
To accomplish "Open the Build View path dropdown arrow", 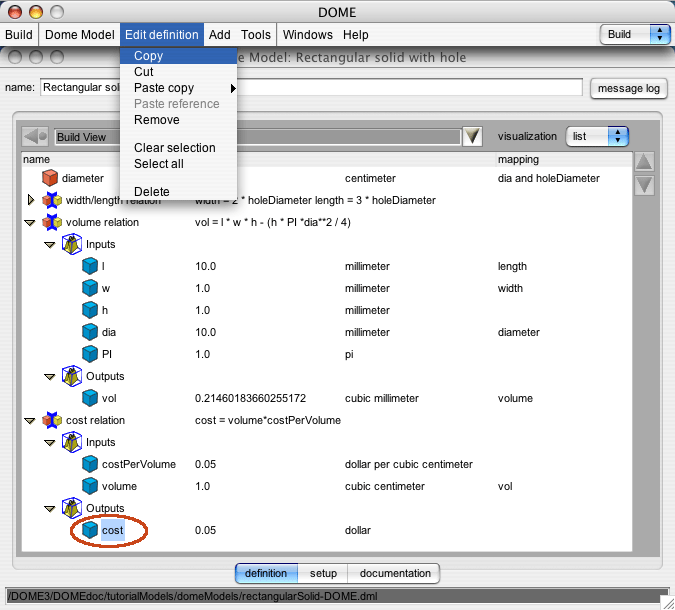I will 472,136.
